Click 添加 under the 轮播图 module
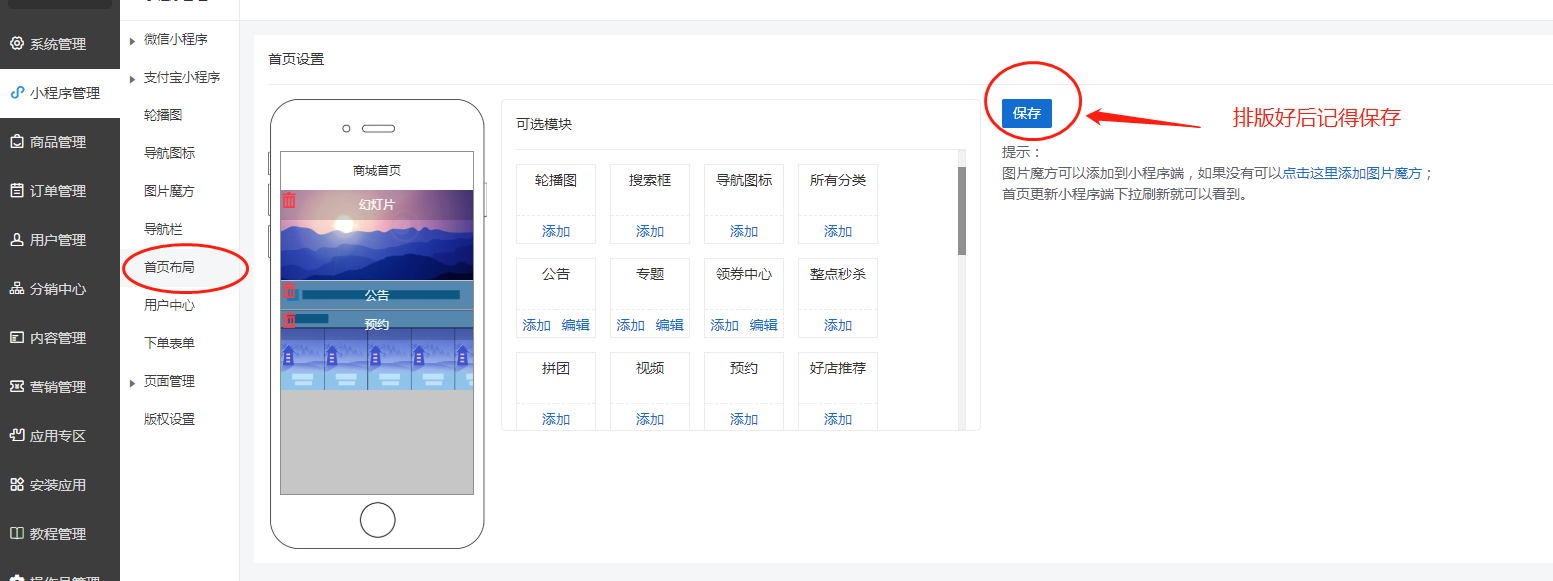Image resolution: width=1553 pixels, height=581 pixels. 556,231
